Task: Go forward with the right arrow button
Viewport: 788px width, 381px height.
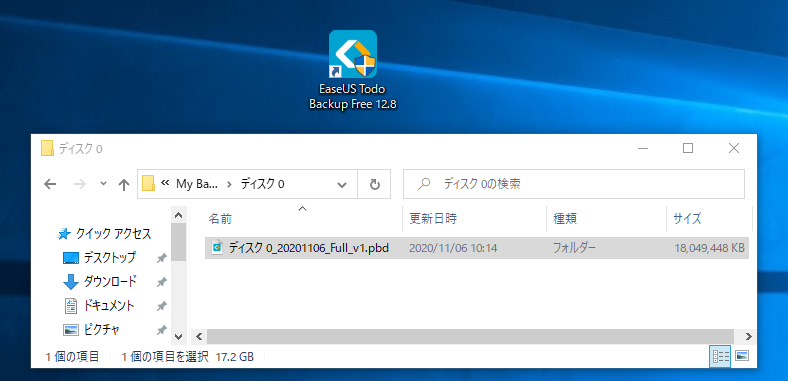Action: pyautogui.click(x=80, y=184)
